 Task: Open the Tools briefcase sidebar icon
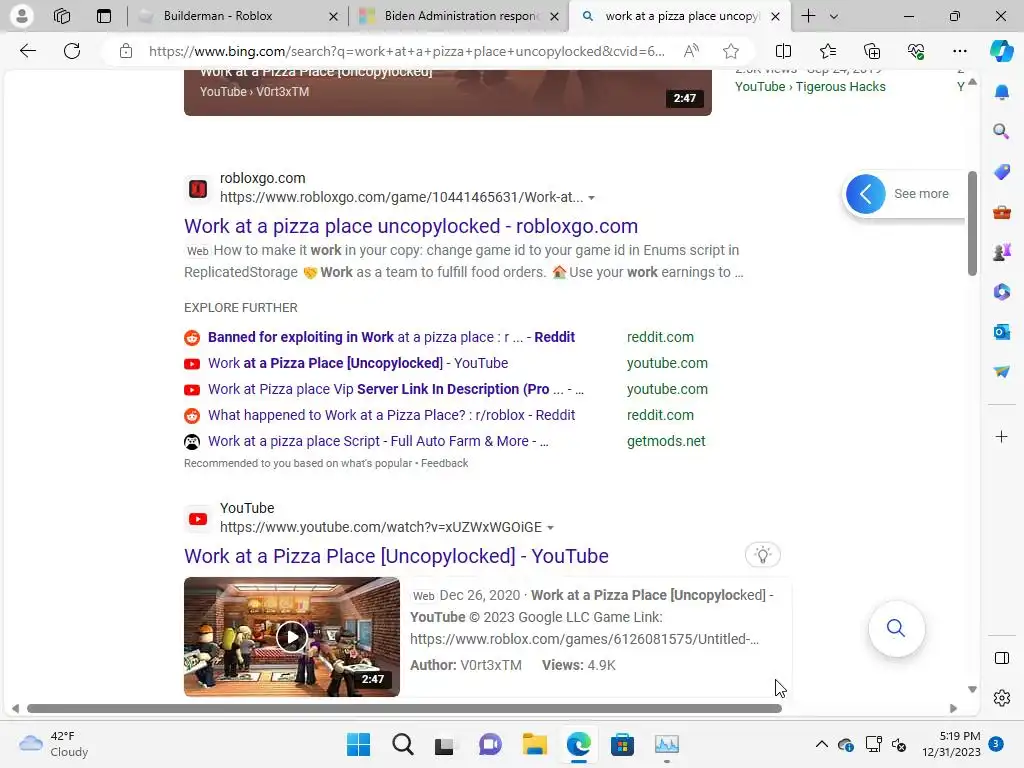1002,212
